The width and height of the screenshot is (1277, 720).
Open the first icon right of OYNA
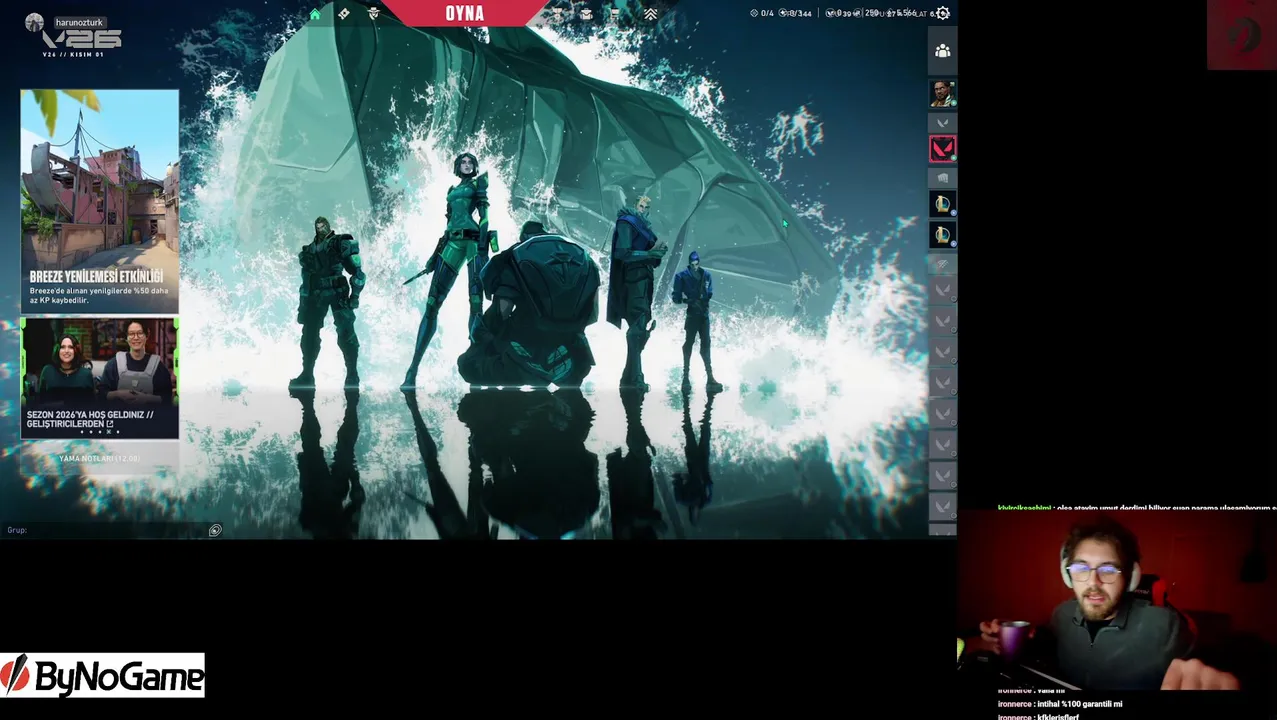[557, 14]
